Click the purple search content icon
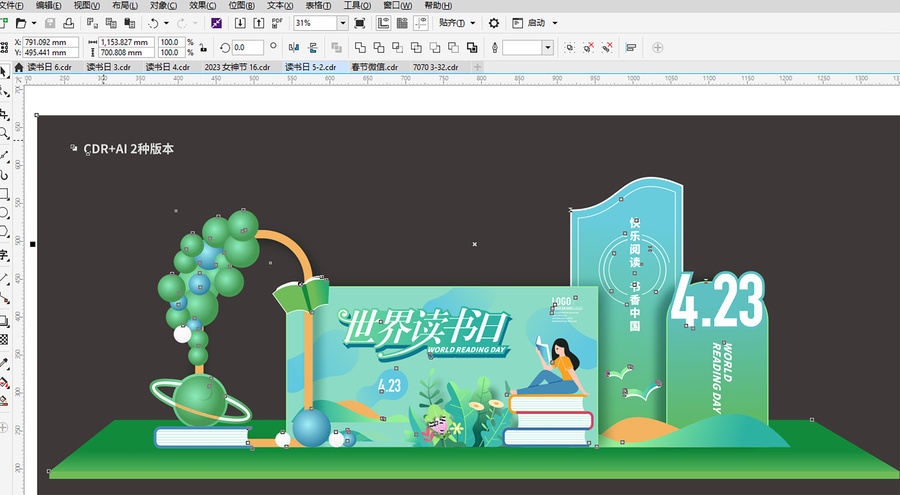The image size is (900, 495). 216,23
